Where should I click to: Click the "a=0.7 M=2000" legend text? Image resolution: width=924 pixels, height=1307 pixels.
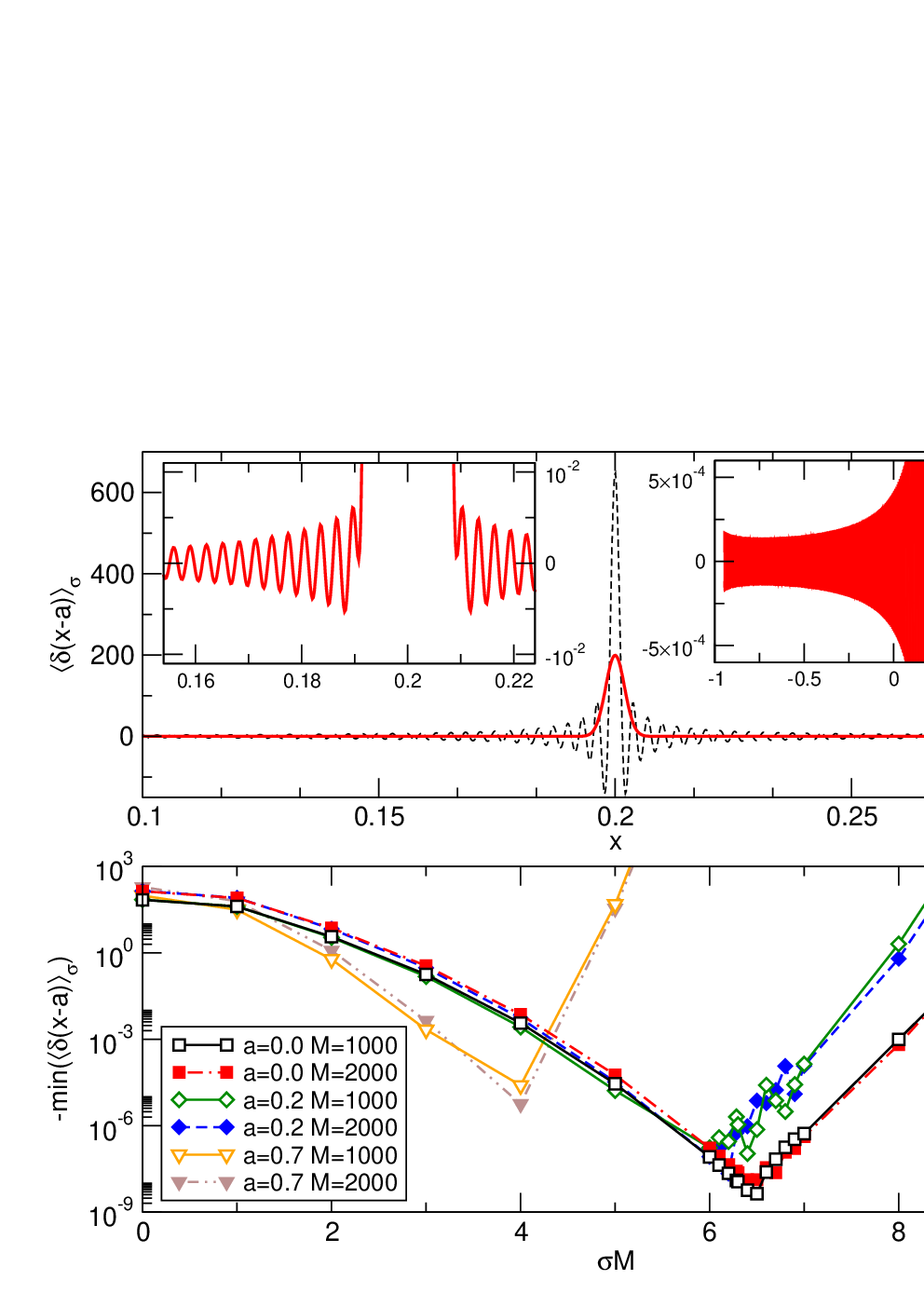coord(320,1183)
